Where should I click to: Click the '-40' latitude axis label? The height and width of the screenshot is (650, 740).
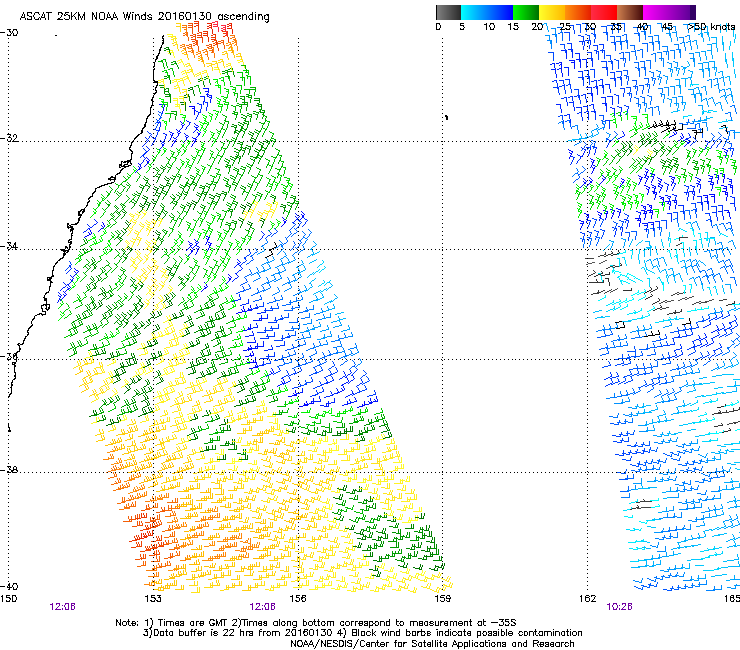point(9,586)
